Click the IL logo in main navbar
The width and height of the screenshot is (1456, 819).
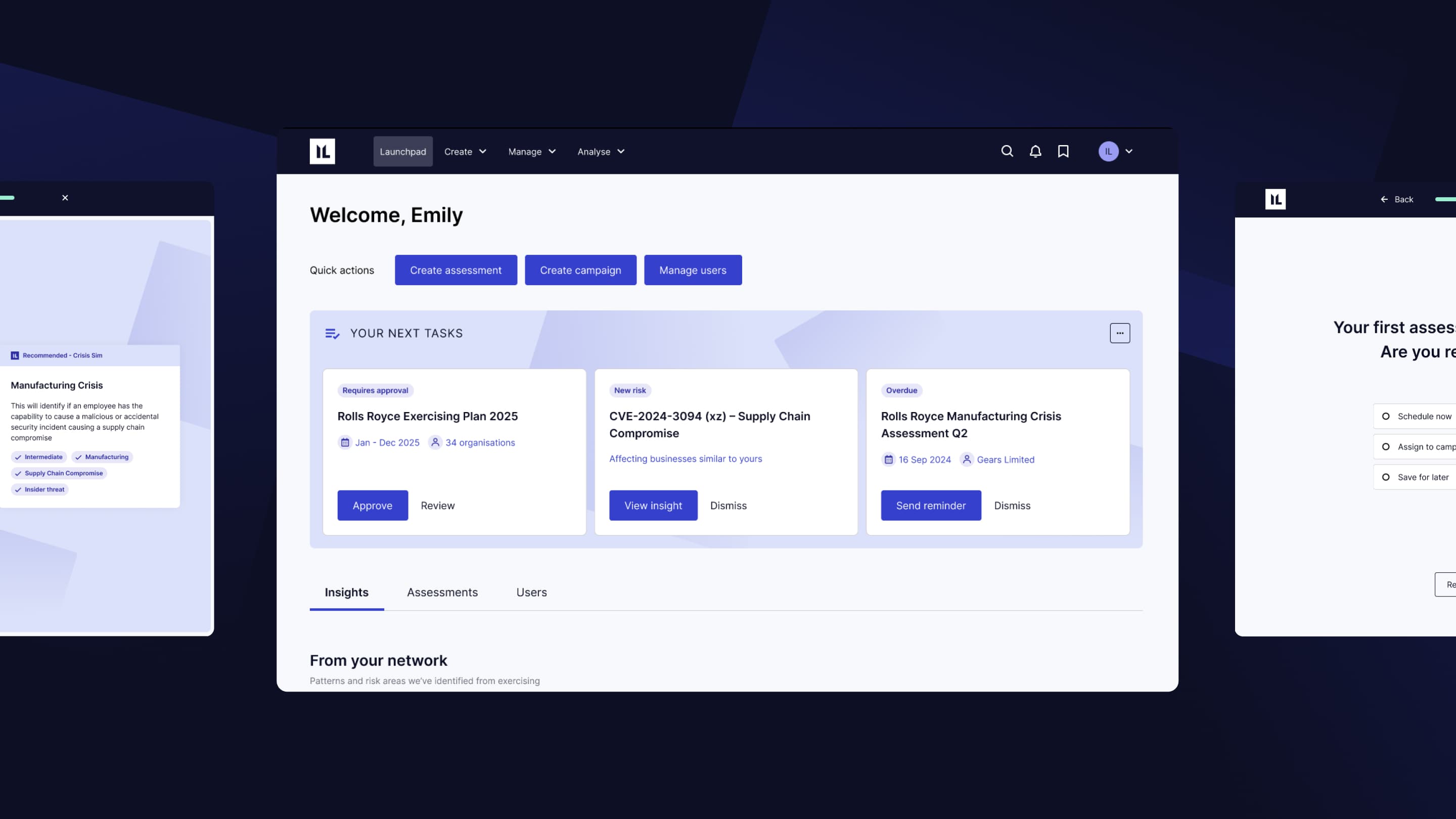pyautogui.click(x=322, y=151)
